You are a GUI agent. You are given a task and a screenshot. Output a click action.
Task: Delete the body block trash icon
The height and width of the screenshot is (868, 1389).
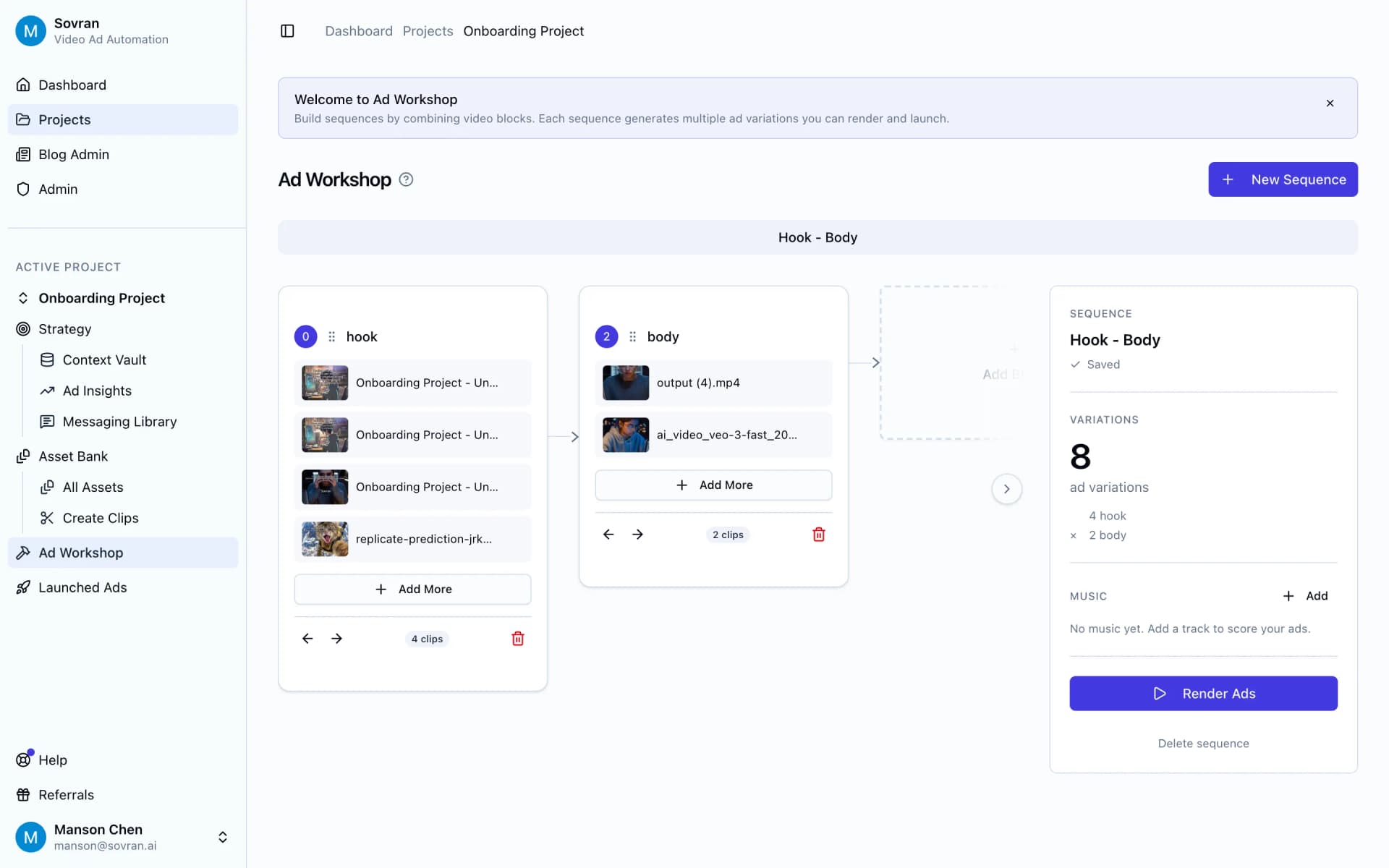819,535
